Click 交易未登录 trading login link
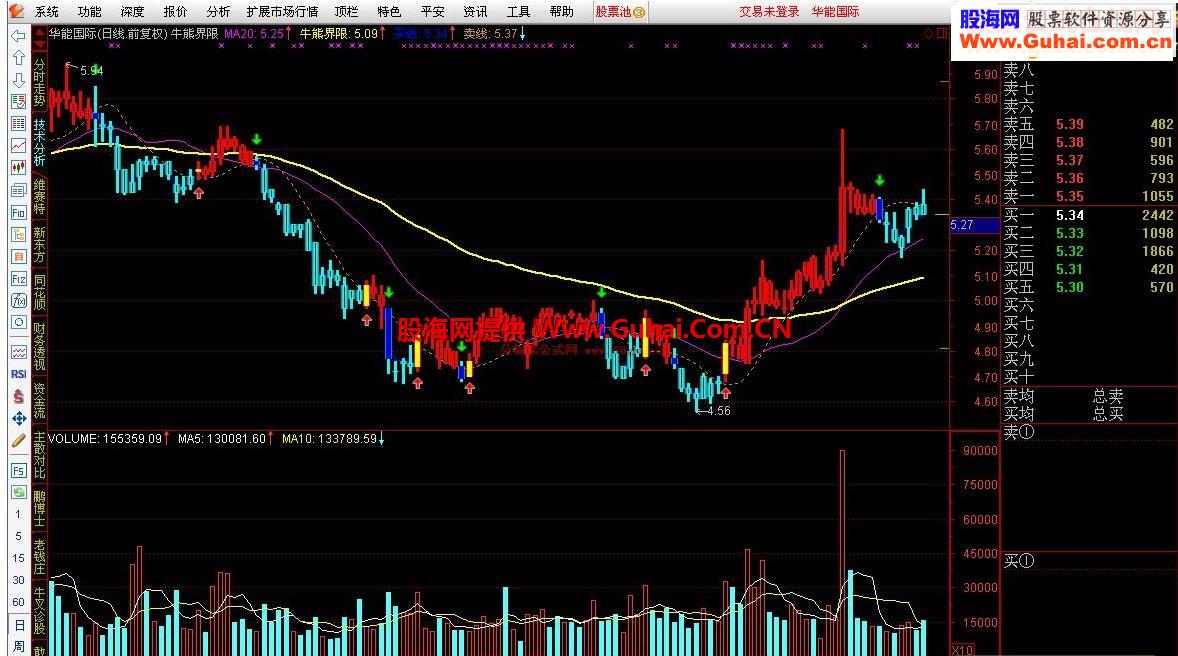This screenshot has height=656, width=1178. (x=769, y=11)
